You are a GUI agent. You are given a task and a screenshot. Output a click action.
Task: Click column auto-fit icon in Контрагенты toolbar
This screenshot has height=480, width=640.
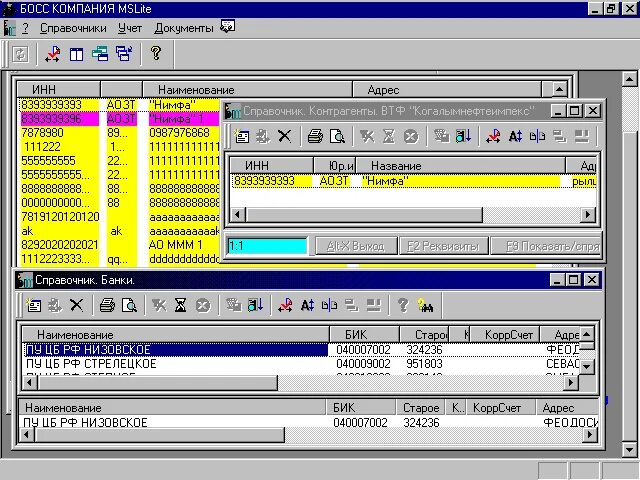tap(493, 136)
